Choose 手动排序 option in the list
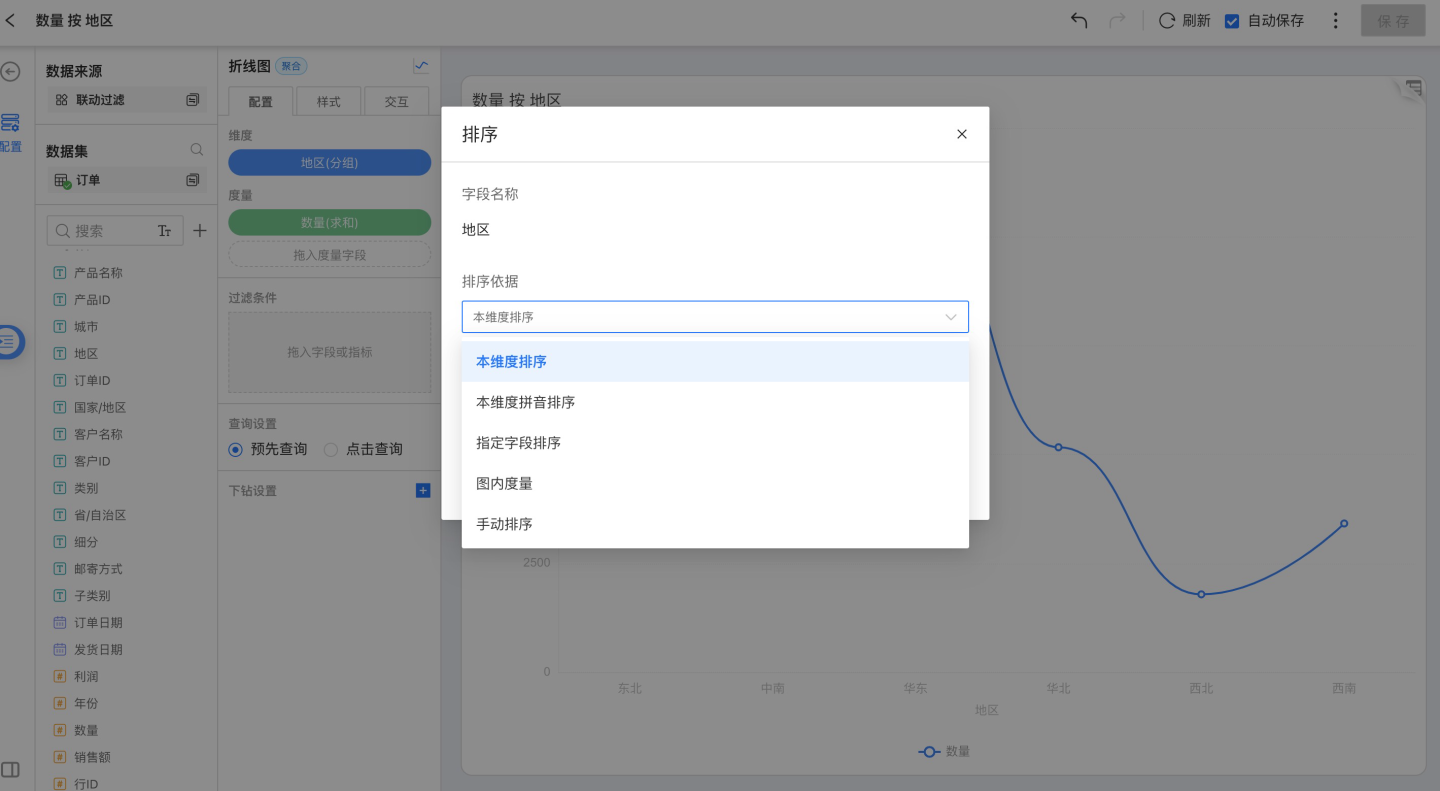Viewport: 1440px width, 791px height. point(505,524)
